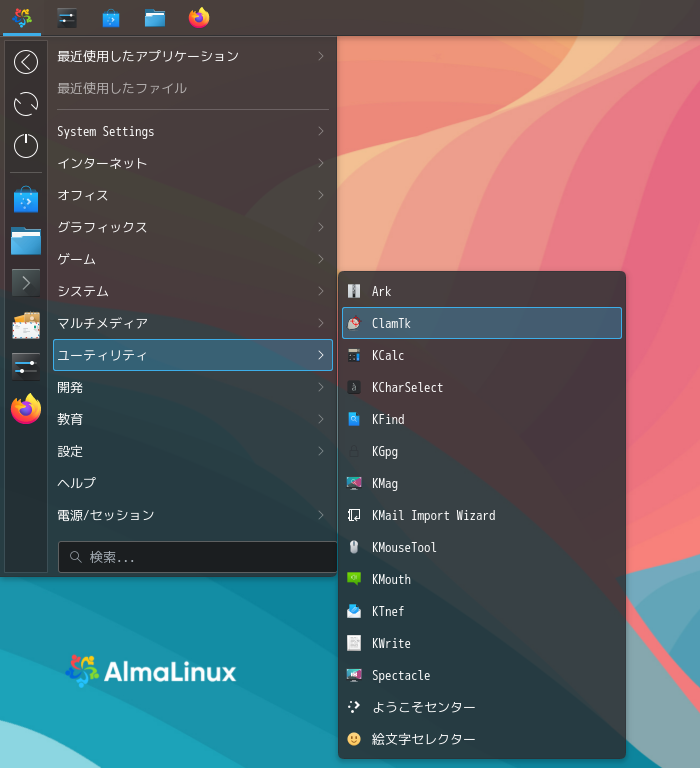Expand ゲーム submenu arrow
Image resolution: width=700 pixels, height=768 pixels.
(x=321, y=259)
